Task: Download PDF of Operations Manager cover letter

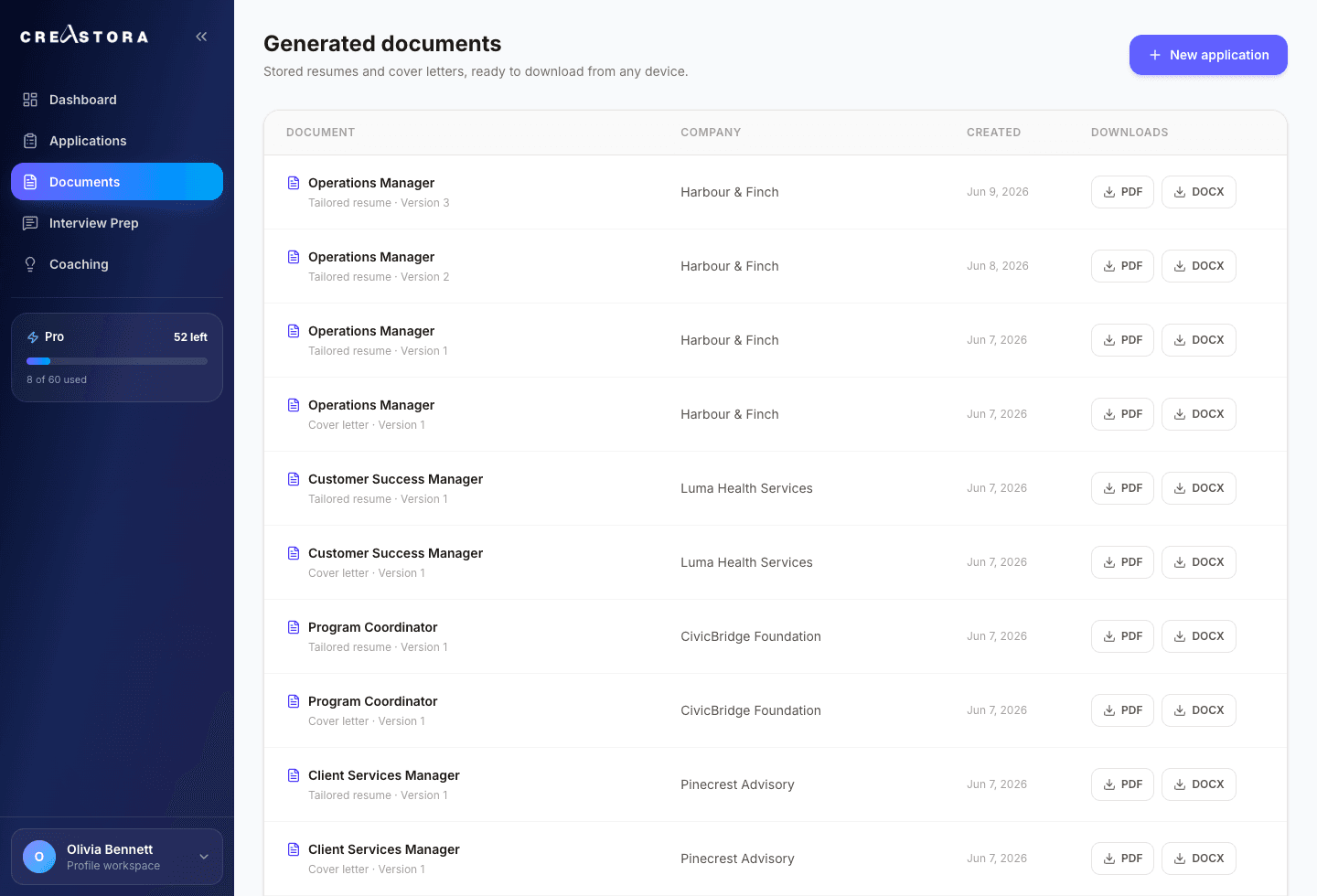Action: 1122,414
